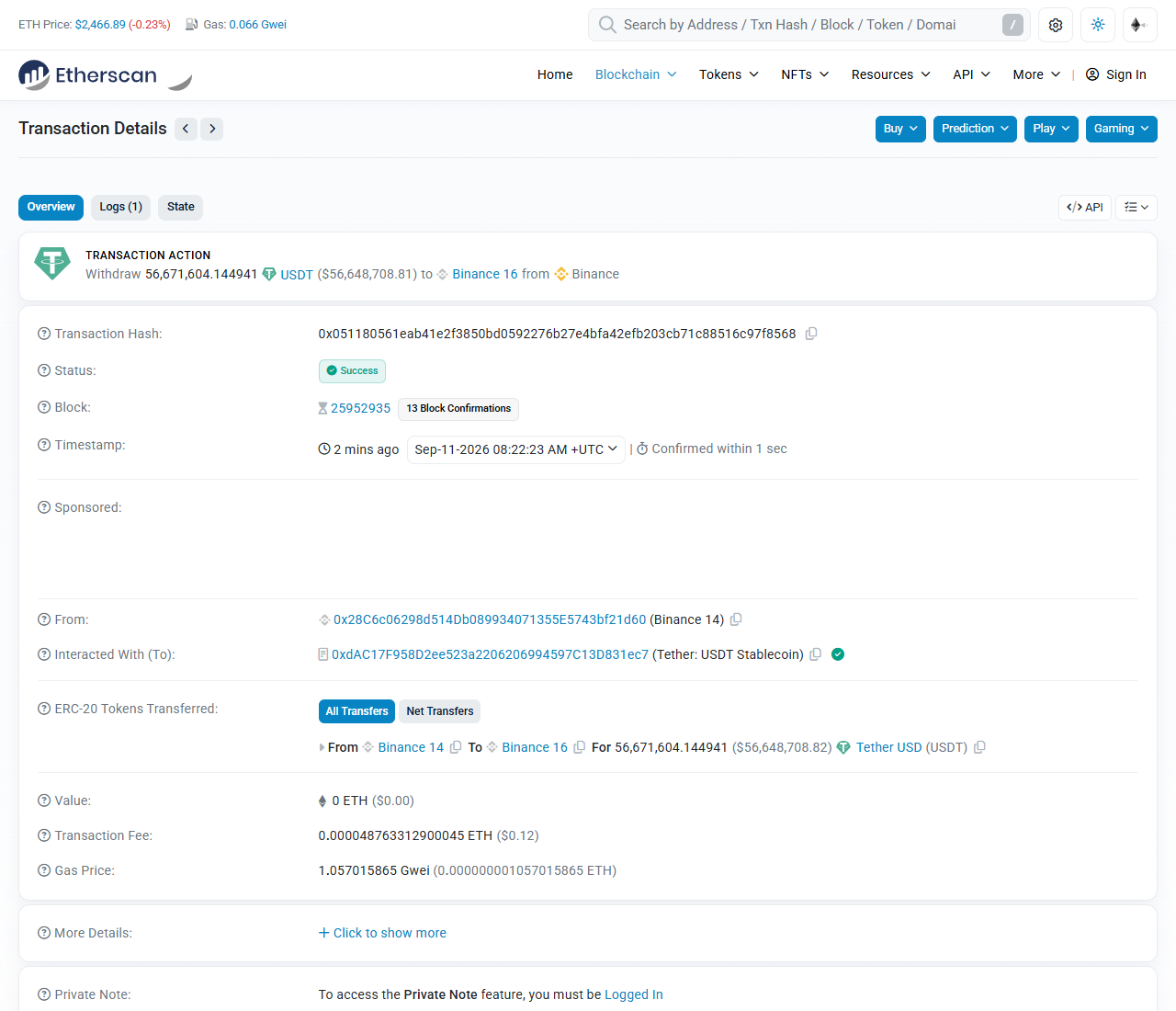Open block 25952935 link

[360, 408]
